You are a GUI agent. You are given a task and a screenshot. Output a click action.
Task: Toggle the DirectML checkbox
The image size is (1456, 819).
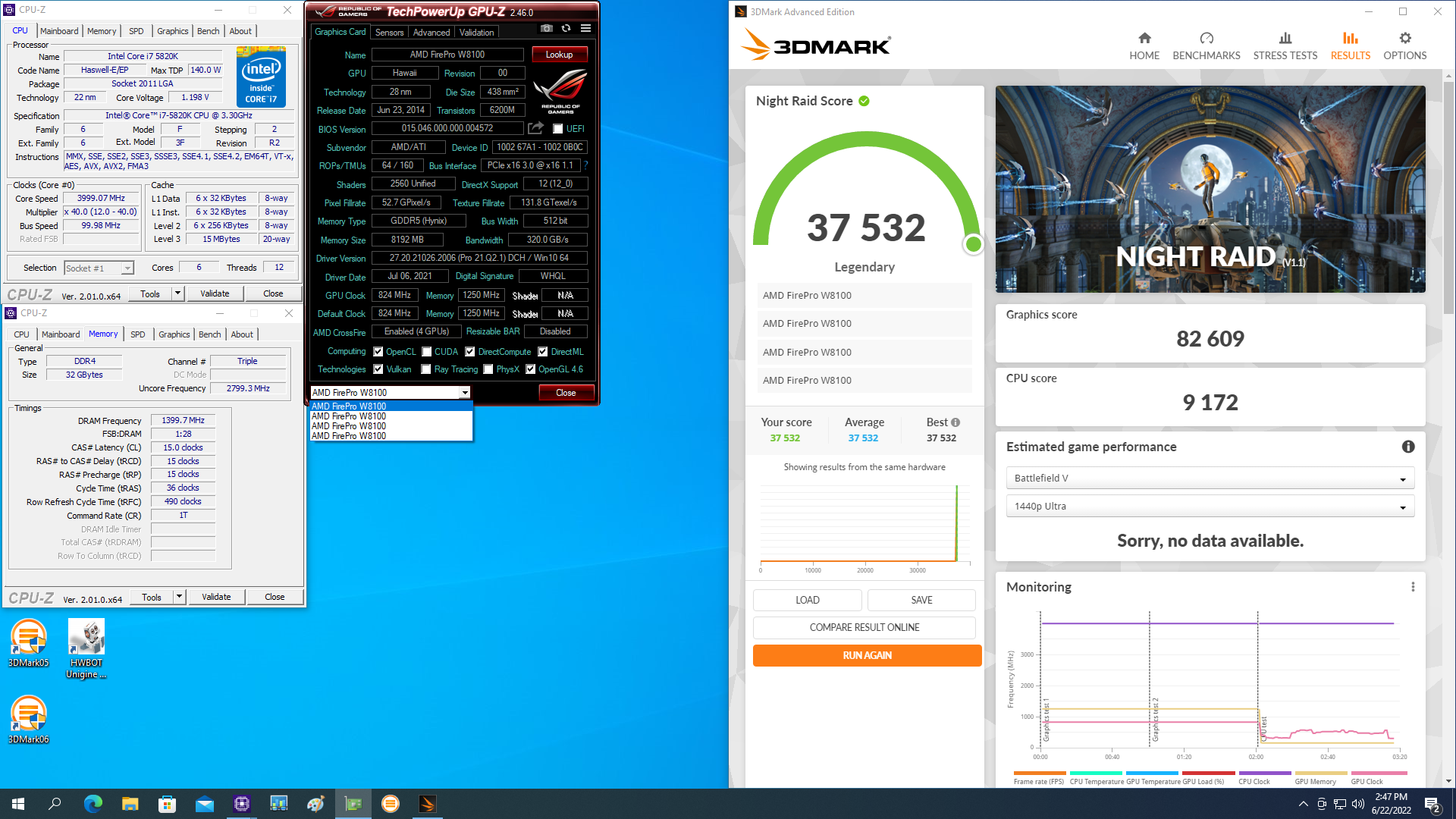point(543,352)
